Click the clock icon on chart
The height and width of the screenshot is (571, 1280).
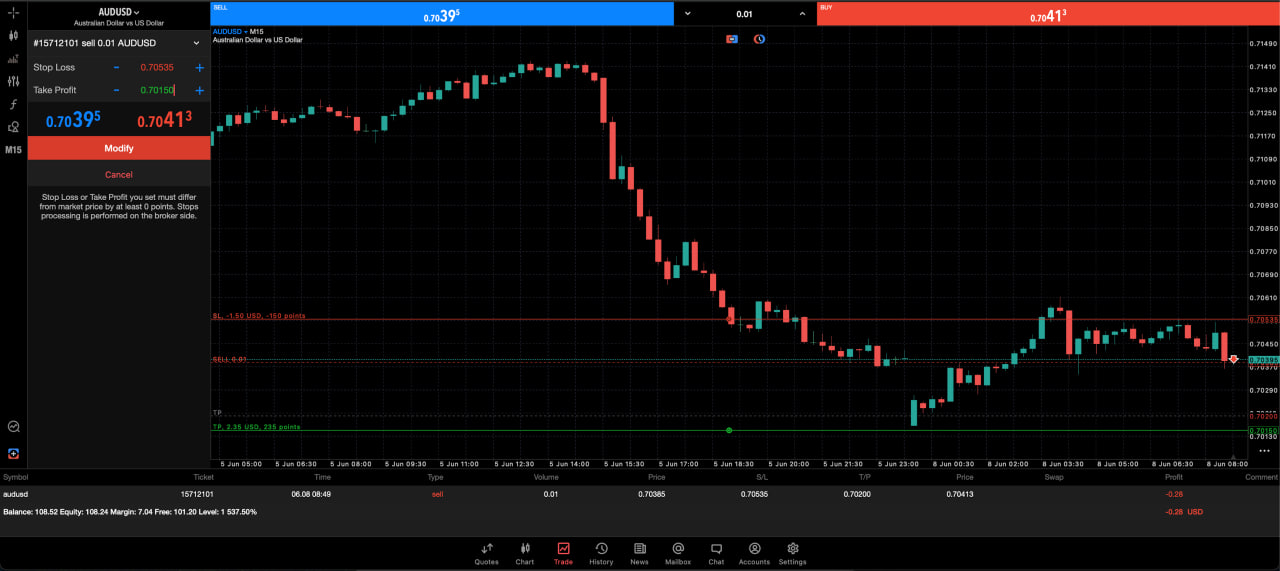point(759,39)
